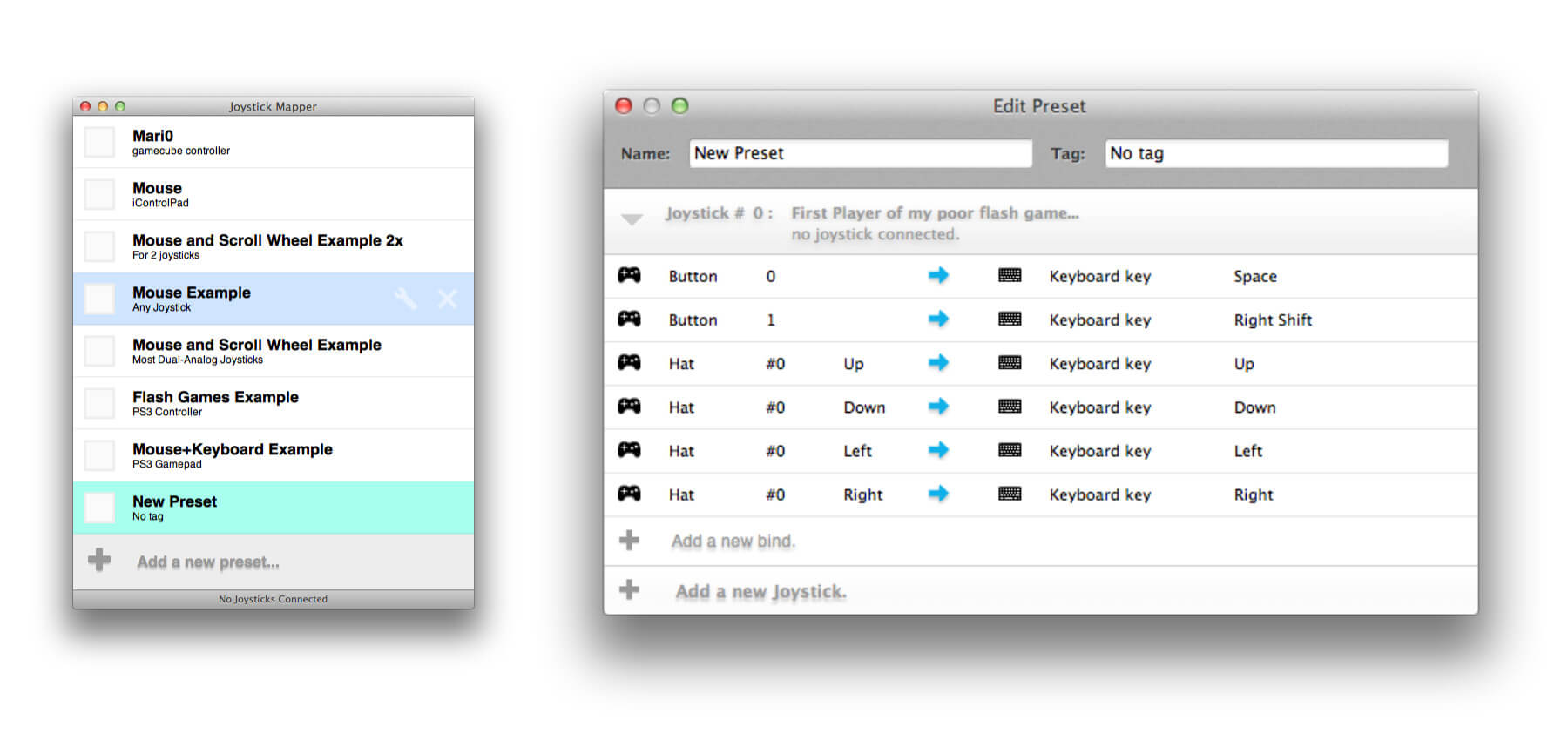This screenshot has height=740, width=1568.
Task: Click plus icon beside Add a new bind
Action: tap(629, 541)
